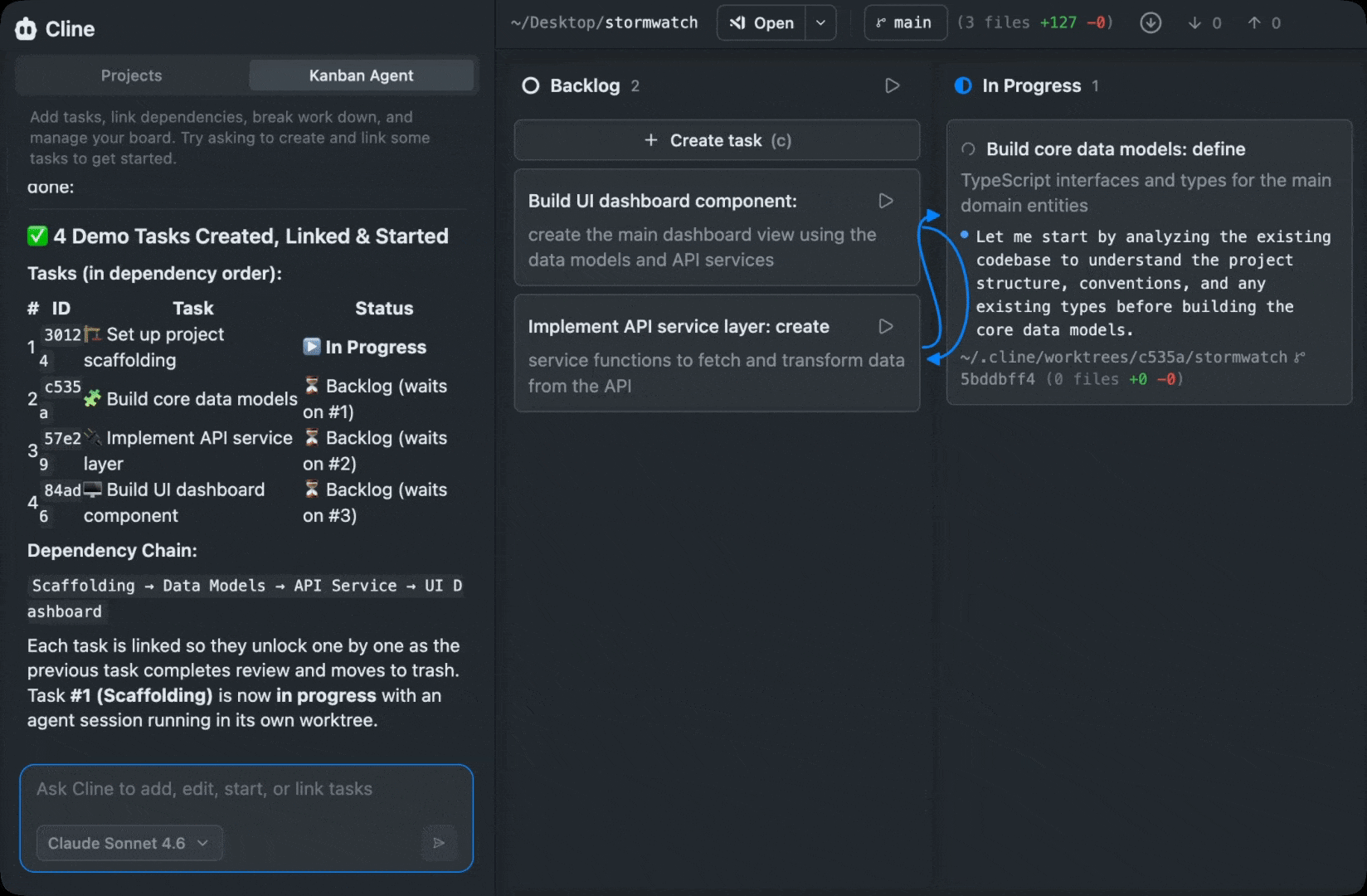
Task: Start the Implement API service layer task
Action: pyautogui.click(x=886, y=326)
